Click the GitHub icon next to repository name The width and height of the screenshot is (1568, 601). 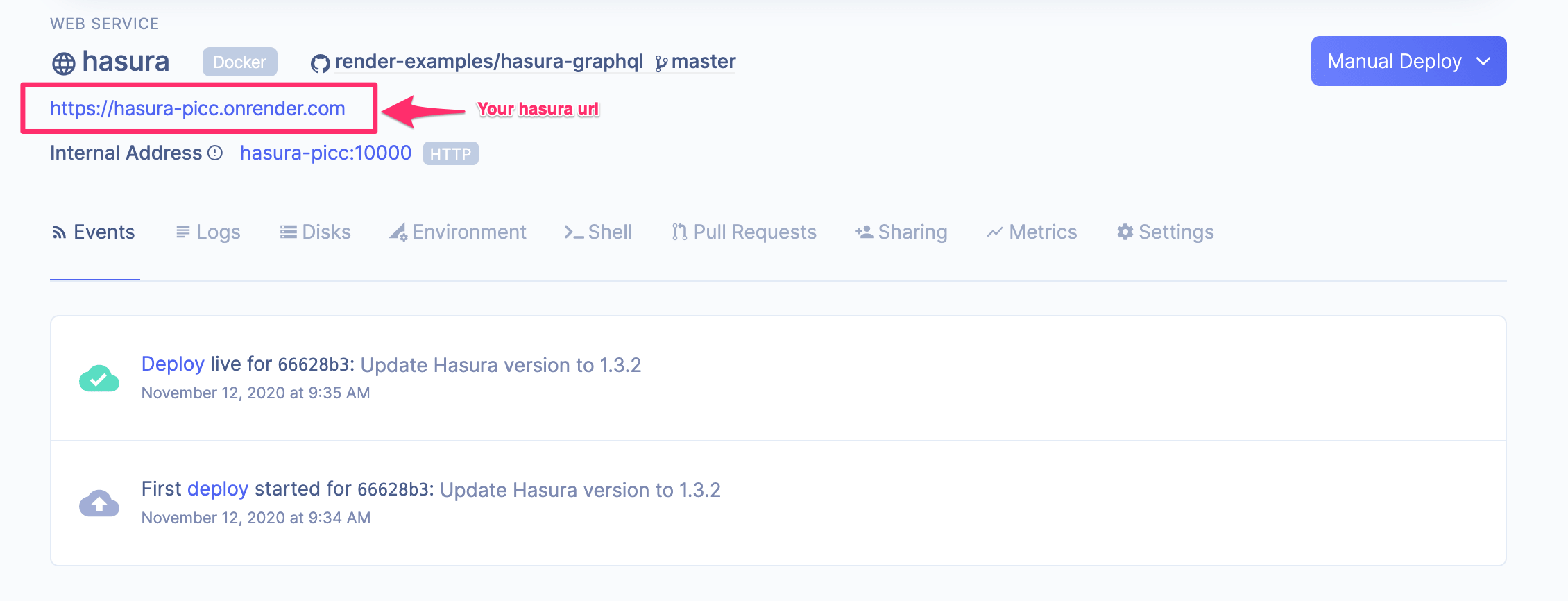[x=320, y=64]
